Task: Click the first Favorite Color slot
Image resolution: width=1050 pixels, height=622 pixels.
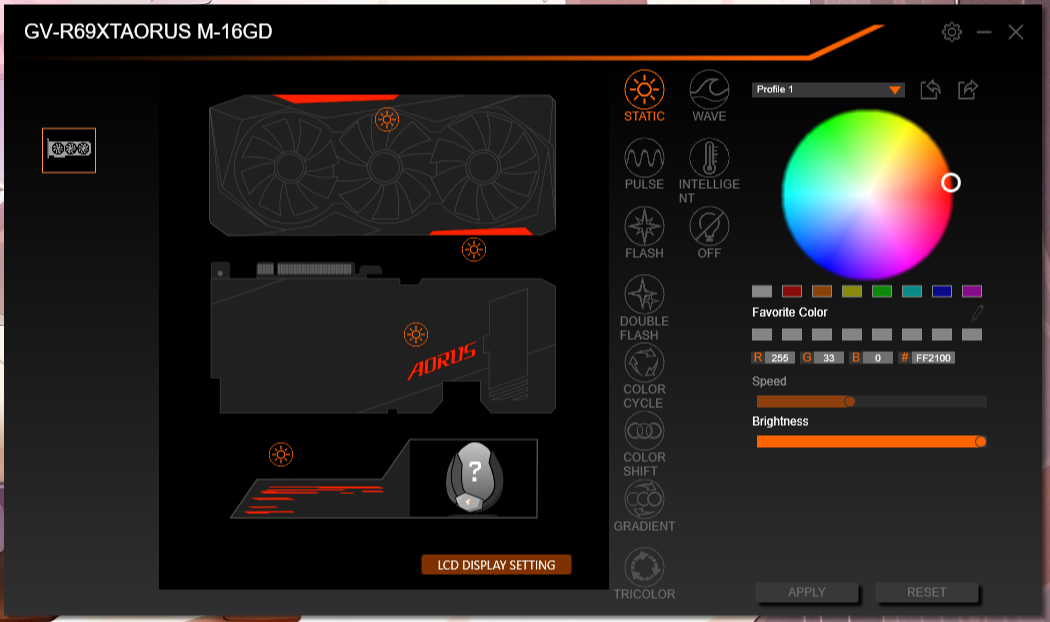Action: (762, 335)
